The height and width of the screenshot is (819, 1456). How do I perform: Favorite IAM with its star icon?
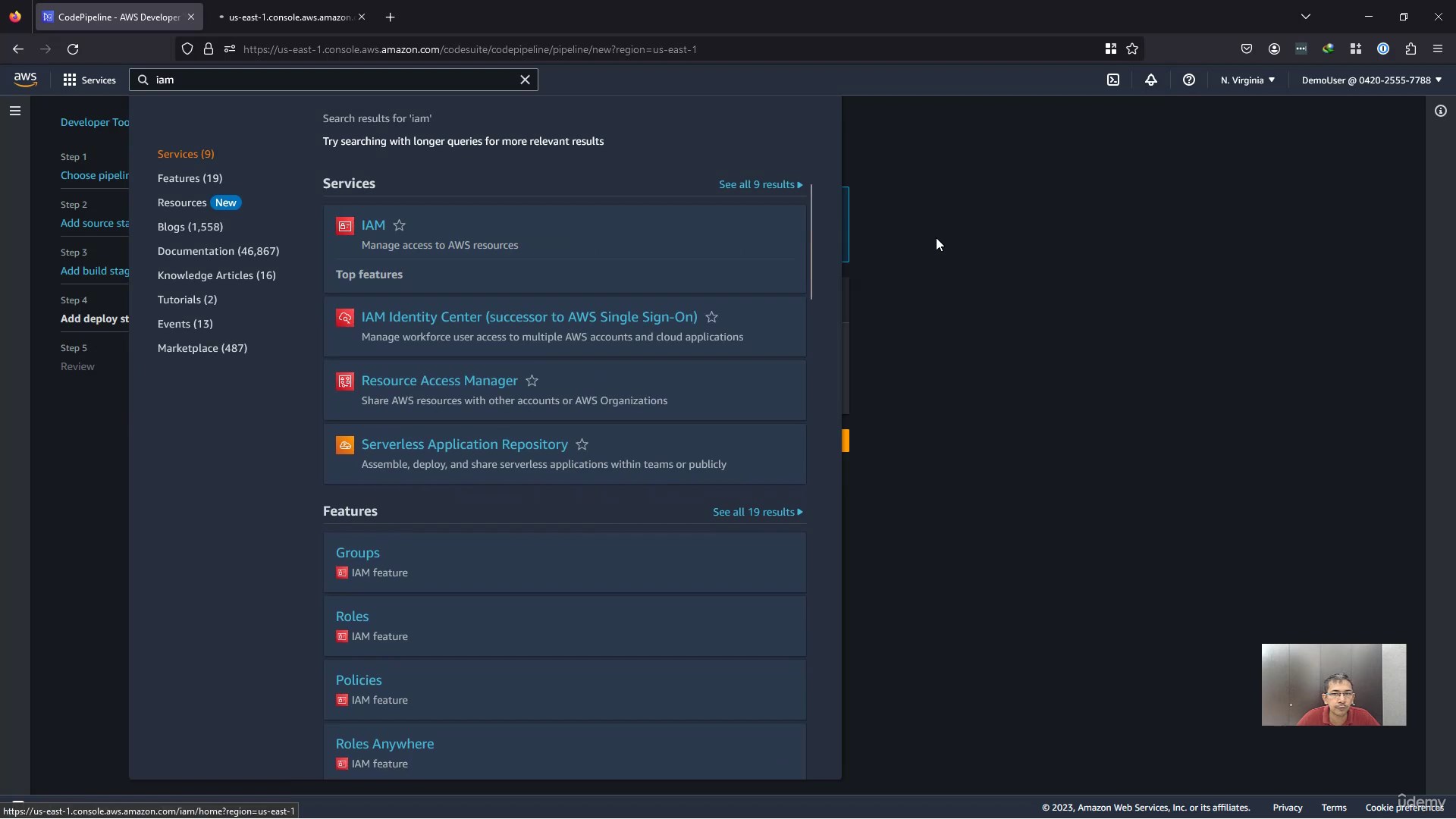[400, 225]
